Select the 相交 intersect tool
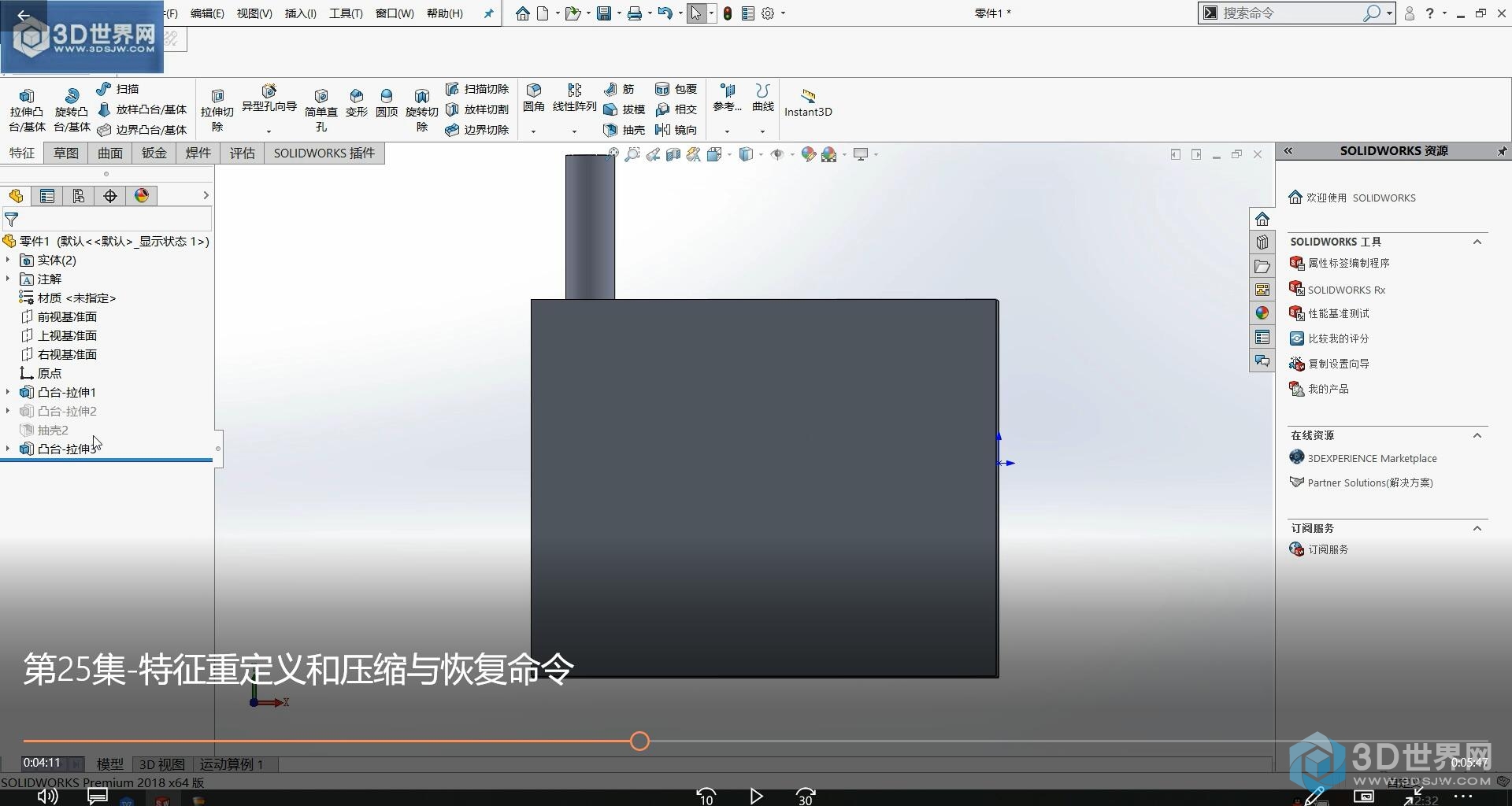This screenshot has width=1512, height=806. tap(676, 109)
